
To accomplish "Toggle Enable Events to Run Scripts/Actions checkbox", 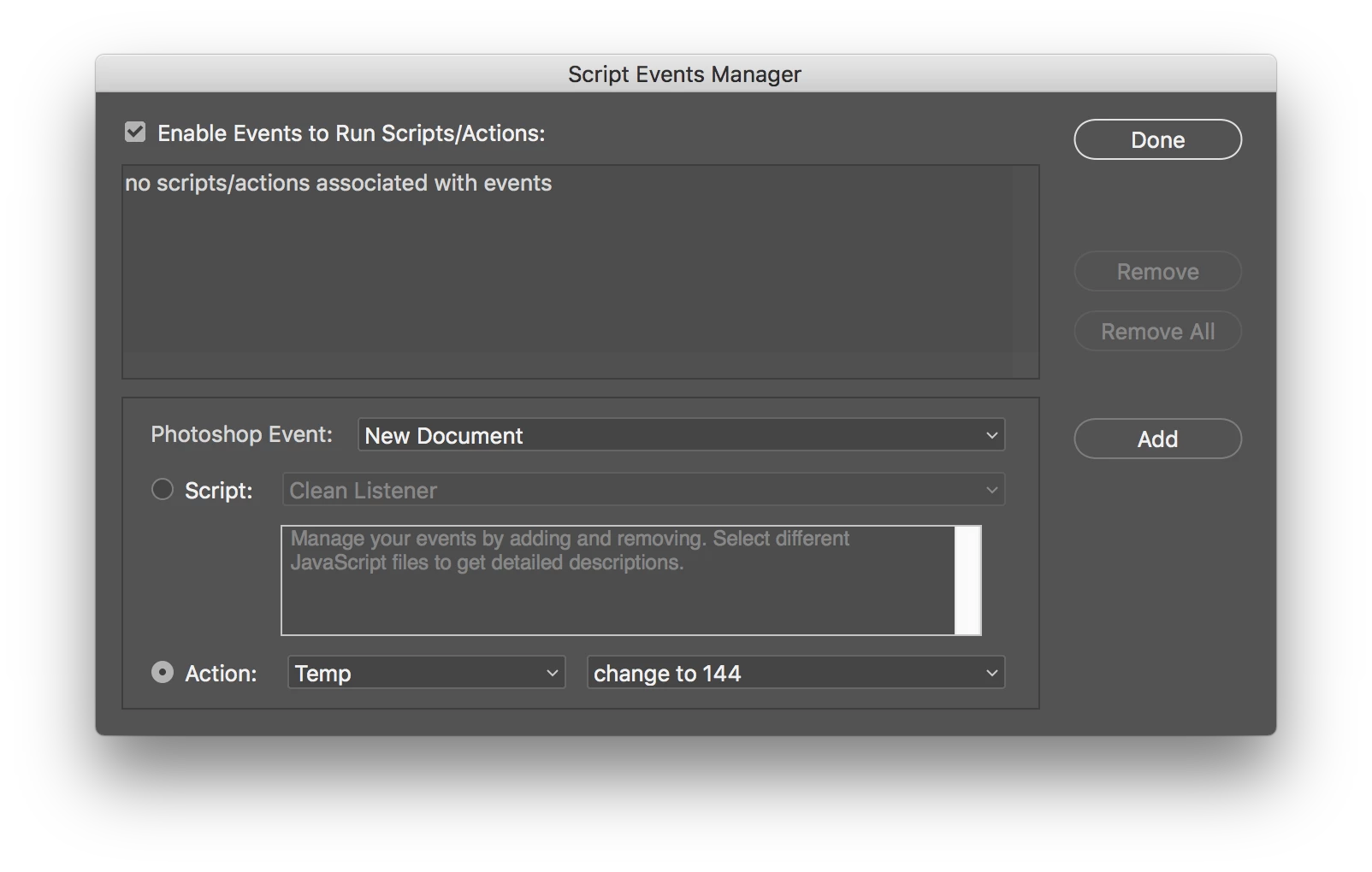I will tap(135, 133).
